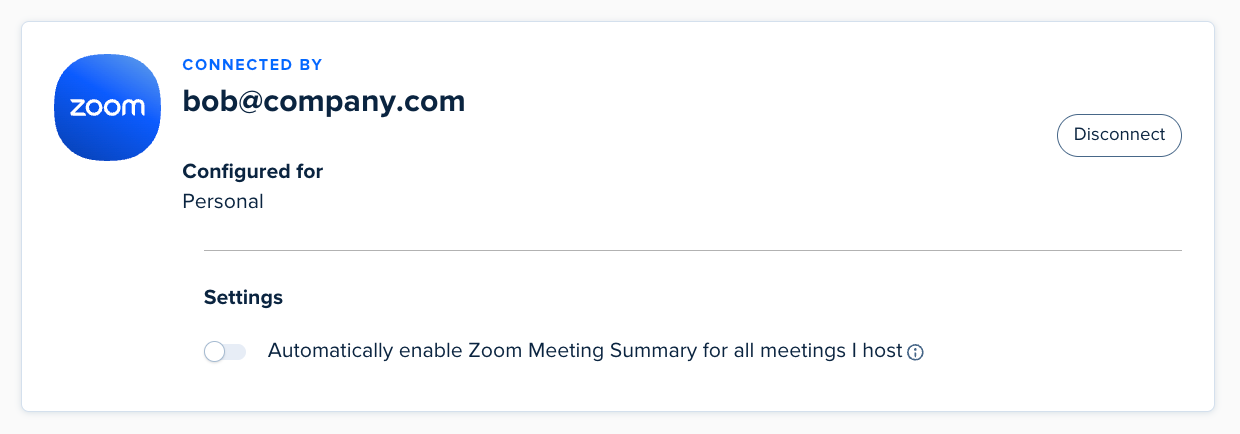This screenshot has height=434, width=1240.
Task: Select the CONNECTED BY label
Action: pos(252,65)
